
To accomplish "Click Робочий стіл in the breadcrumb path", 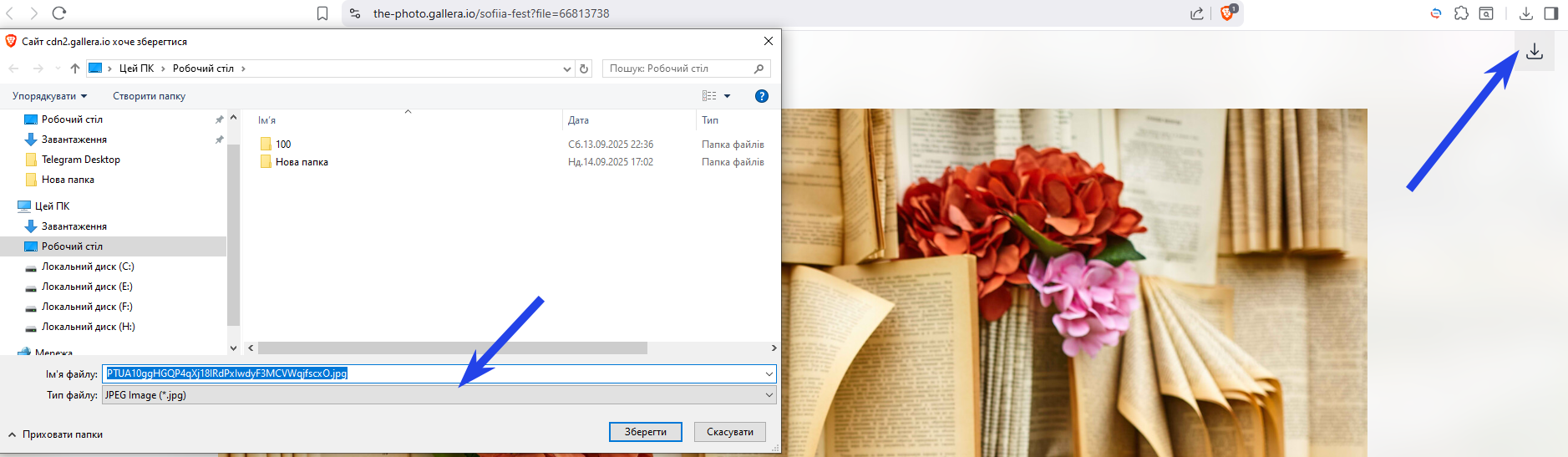I will point(203,69).
